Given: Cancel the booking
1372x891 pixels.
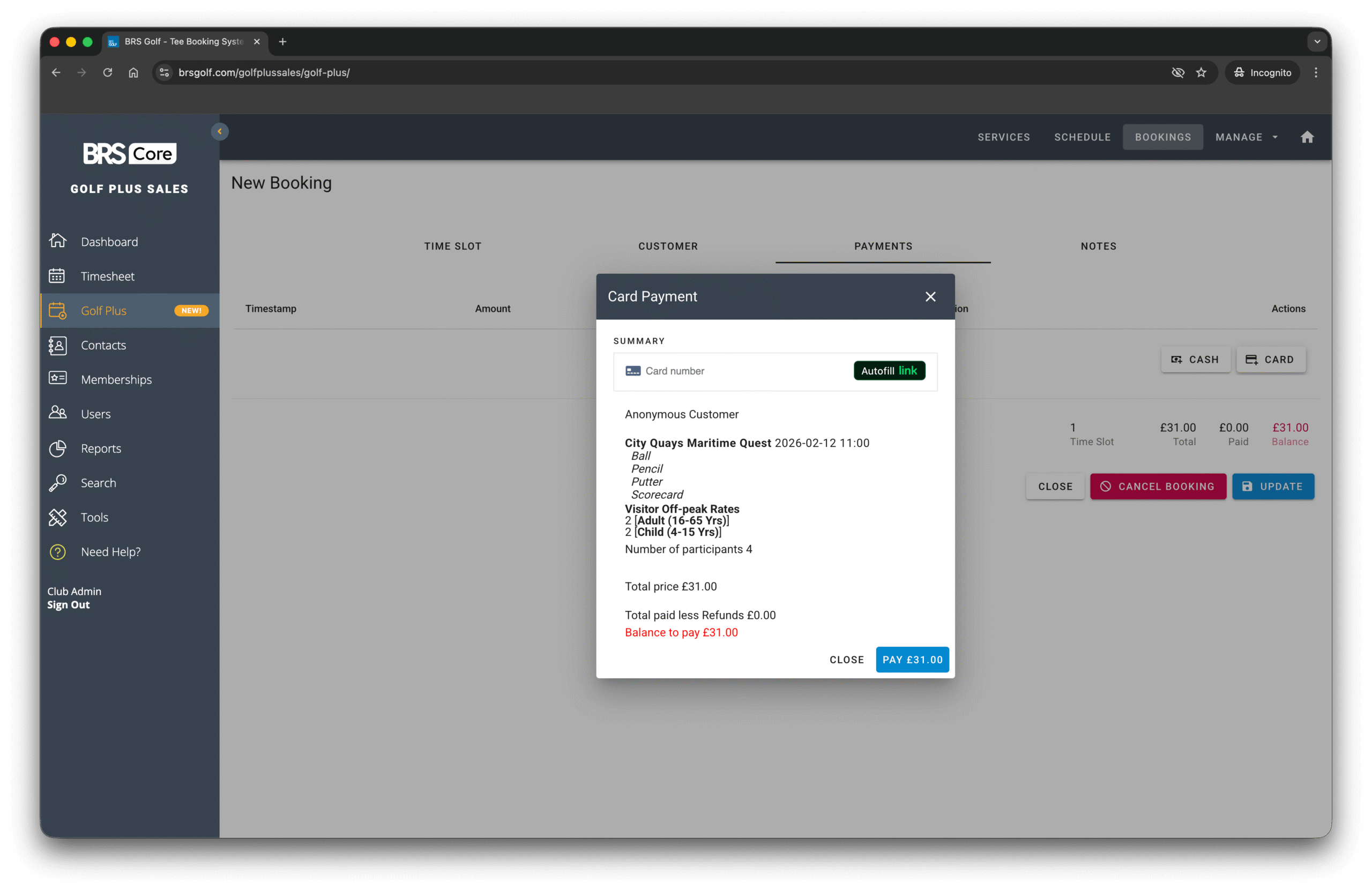Looking at the screenshot, I should [1158, 486].
